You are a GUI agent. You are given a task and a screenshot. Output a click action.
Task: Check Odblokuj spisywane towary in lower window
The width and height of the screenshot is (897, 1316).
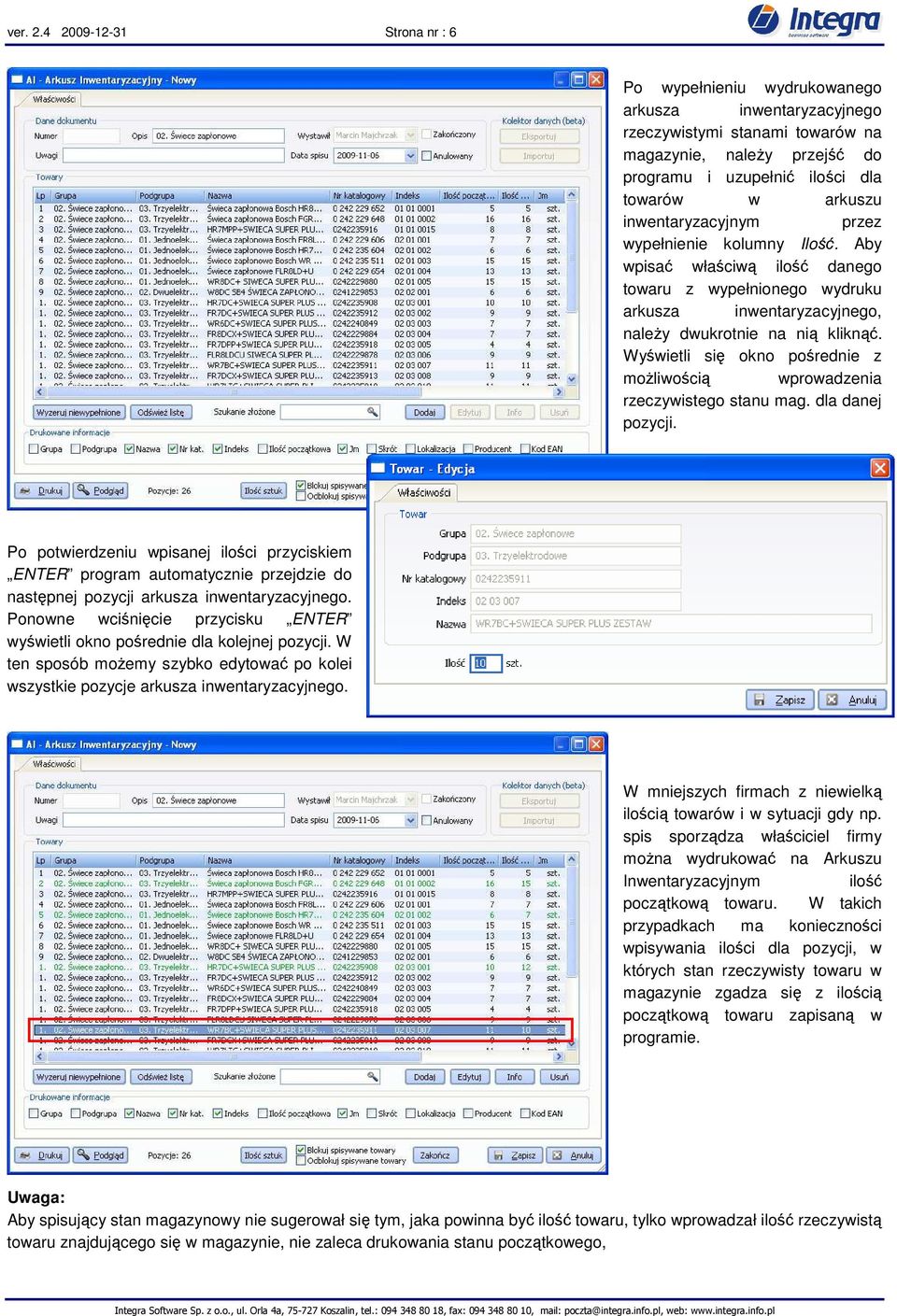click(x=300, y=1161)
